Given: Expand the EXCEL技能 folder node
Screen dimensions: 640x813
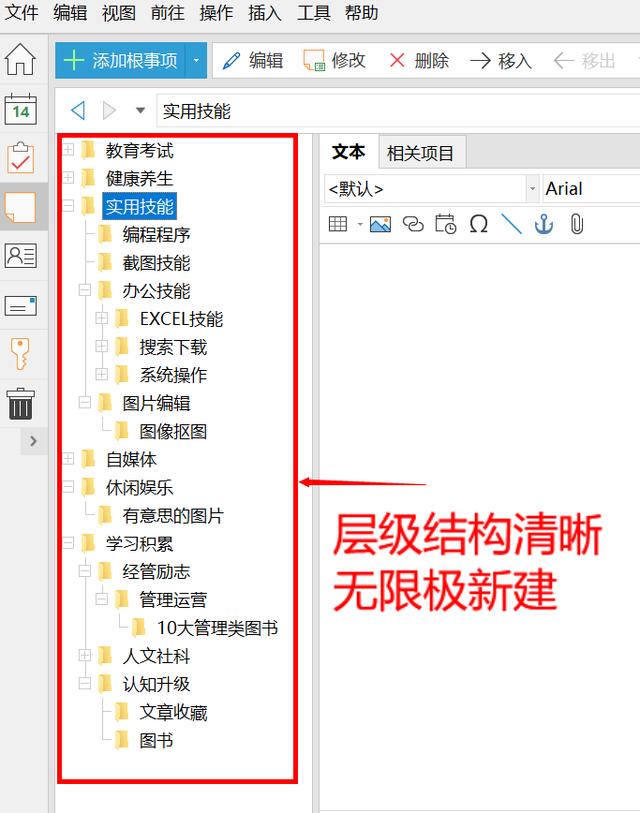Looking at the screenshot, I should pos(102,318).
